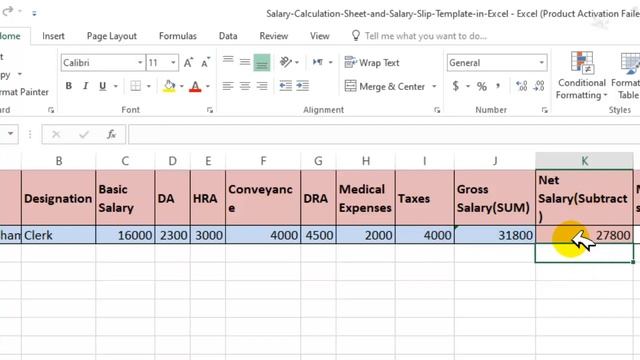Click in the formula bar
640x360 pixels.
coord(384,134)
